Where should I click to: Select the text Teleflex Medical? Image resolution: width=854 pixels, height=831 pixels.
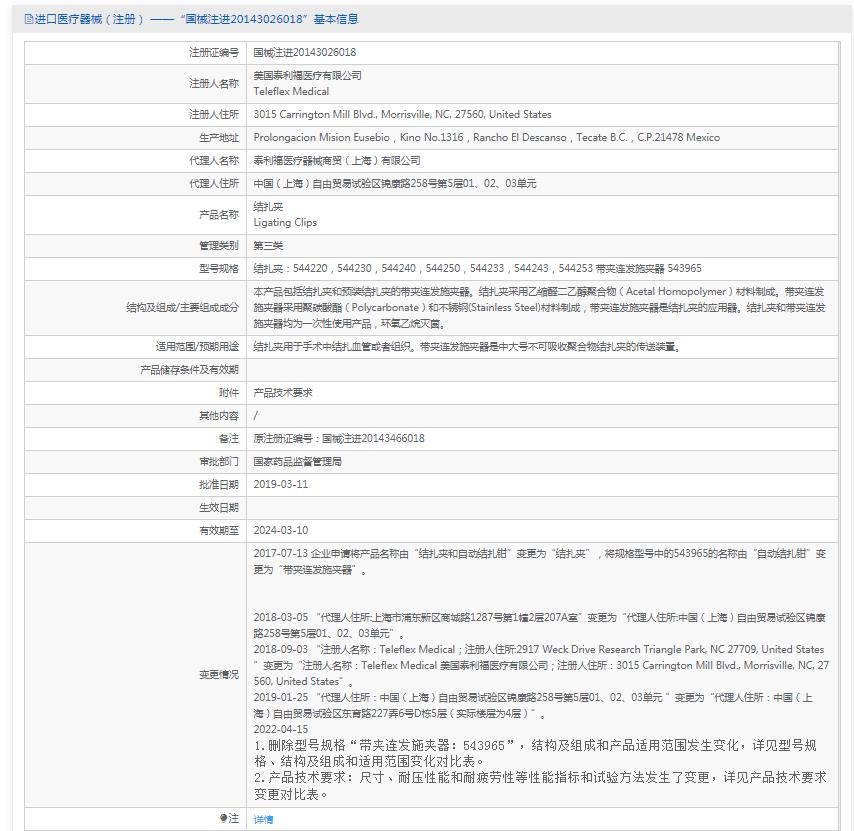[291, 91]
